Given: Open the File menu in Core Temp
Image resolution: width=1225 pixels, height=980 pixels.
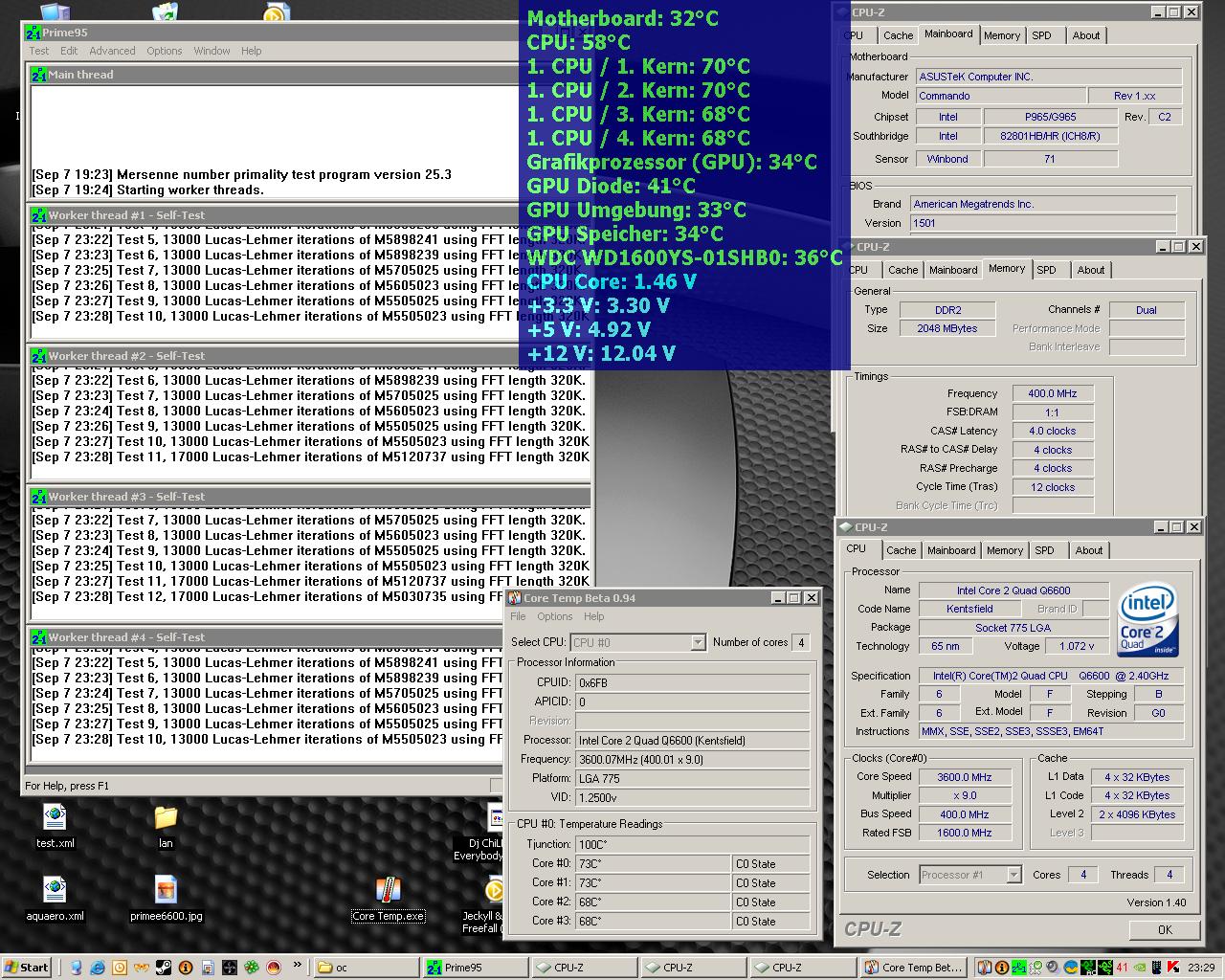Looking at the screenshot, I should pyautogui.click(x=518, y=616).
